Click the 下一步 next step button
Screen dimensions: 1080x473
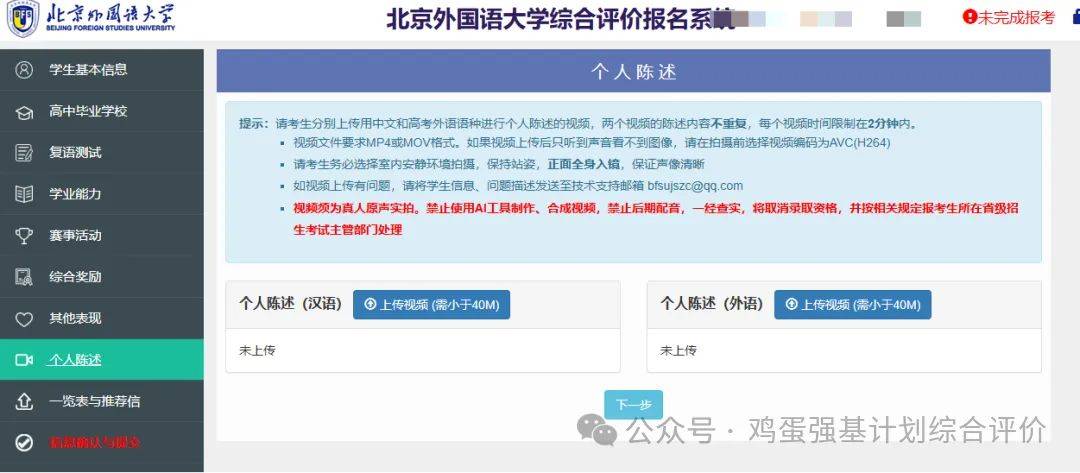pyautogui.click(x=634, y=405)
